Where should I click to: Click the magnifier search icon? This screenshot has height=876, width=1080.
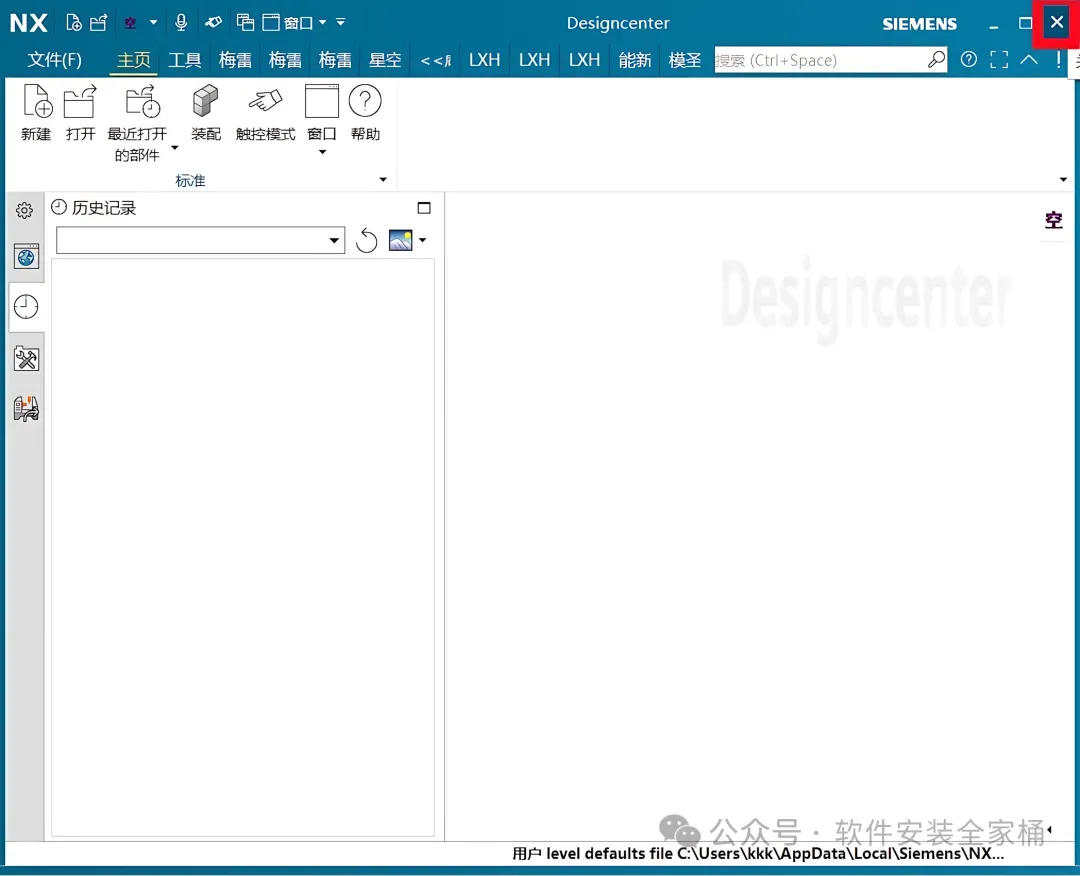(936, 60)
